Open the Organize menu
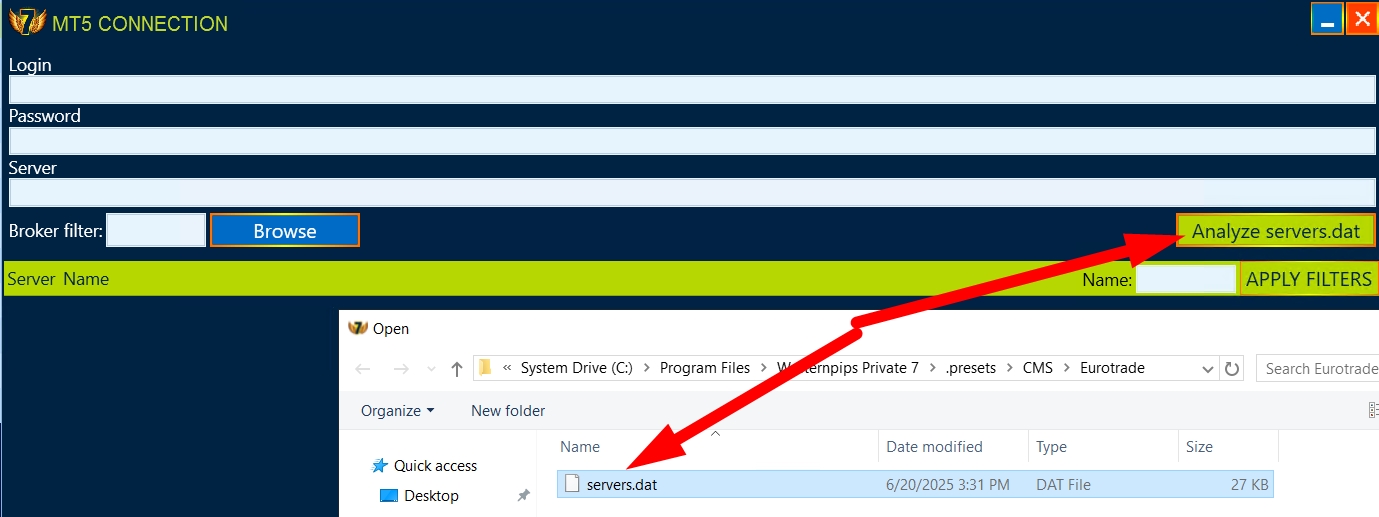The height and width of the screenshot is (517, 1379). (398, 410)
